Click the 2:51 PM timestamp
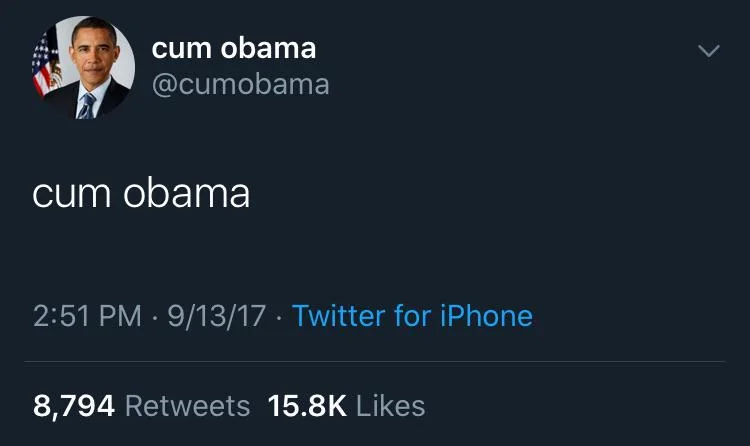The image size is (750, 446). click(87, 317)
